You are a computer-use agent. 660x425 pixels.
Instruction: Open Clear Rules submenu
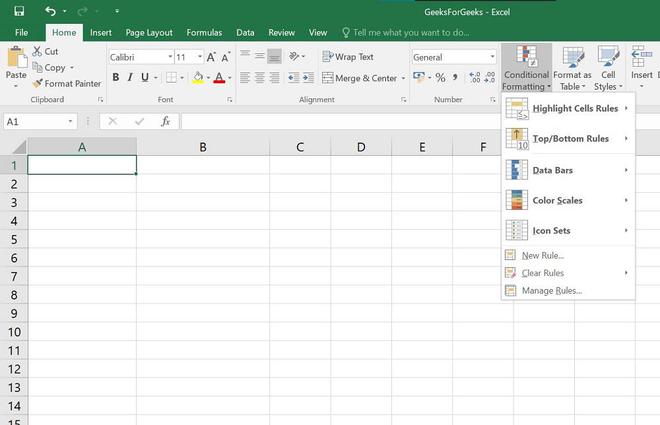pyautogui.click(x=568, y=273)
